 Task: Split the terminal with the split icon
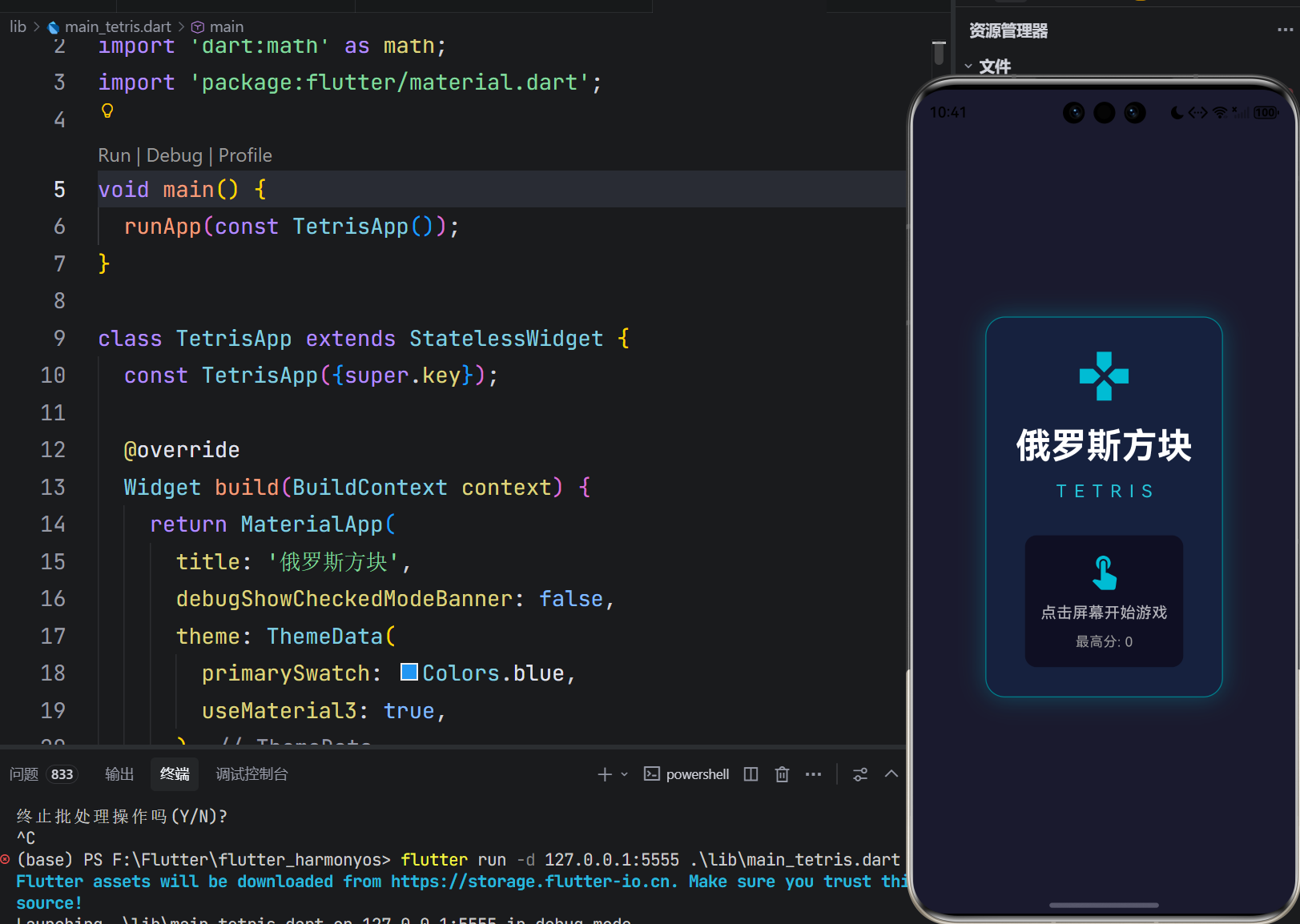tap(751, 774)
